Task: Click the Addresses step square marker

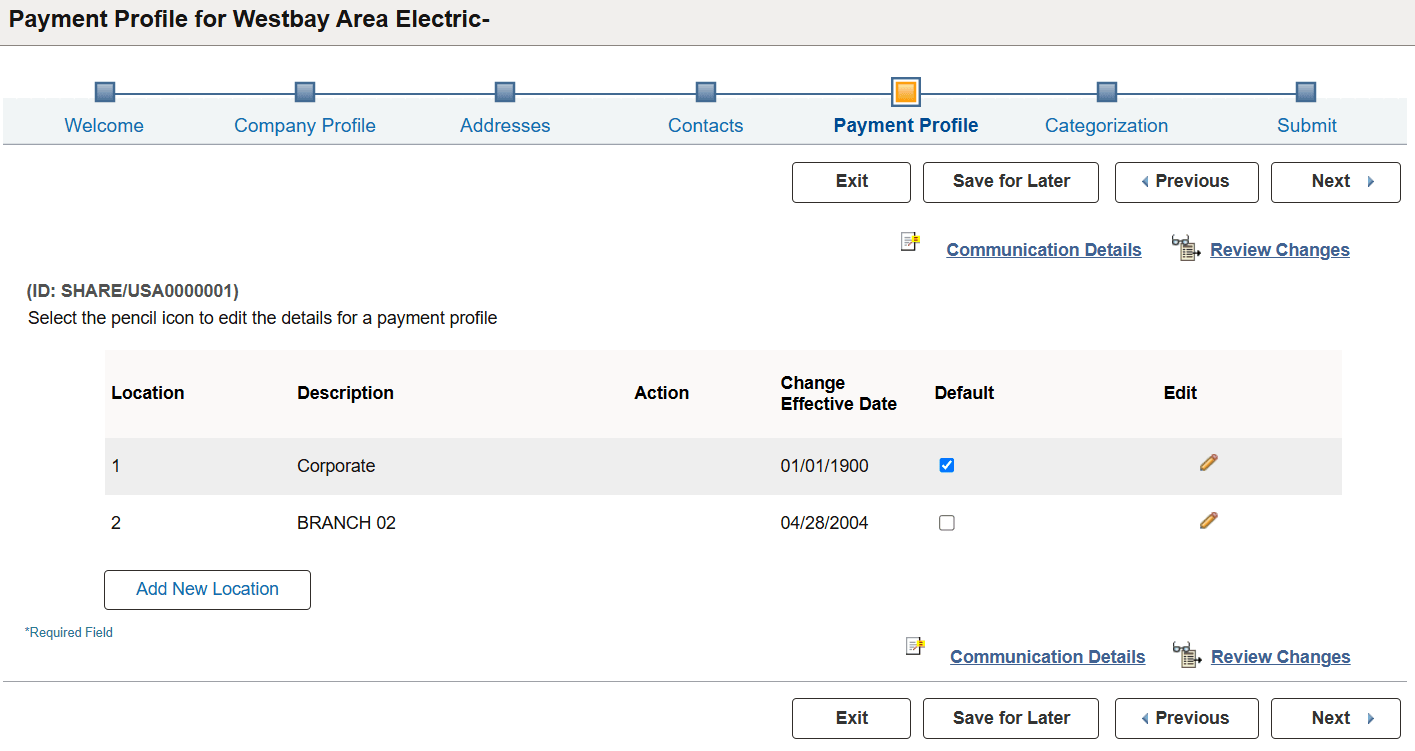Action: [504, 90]
